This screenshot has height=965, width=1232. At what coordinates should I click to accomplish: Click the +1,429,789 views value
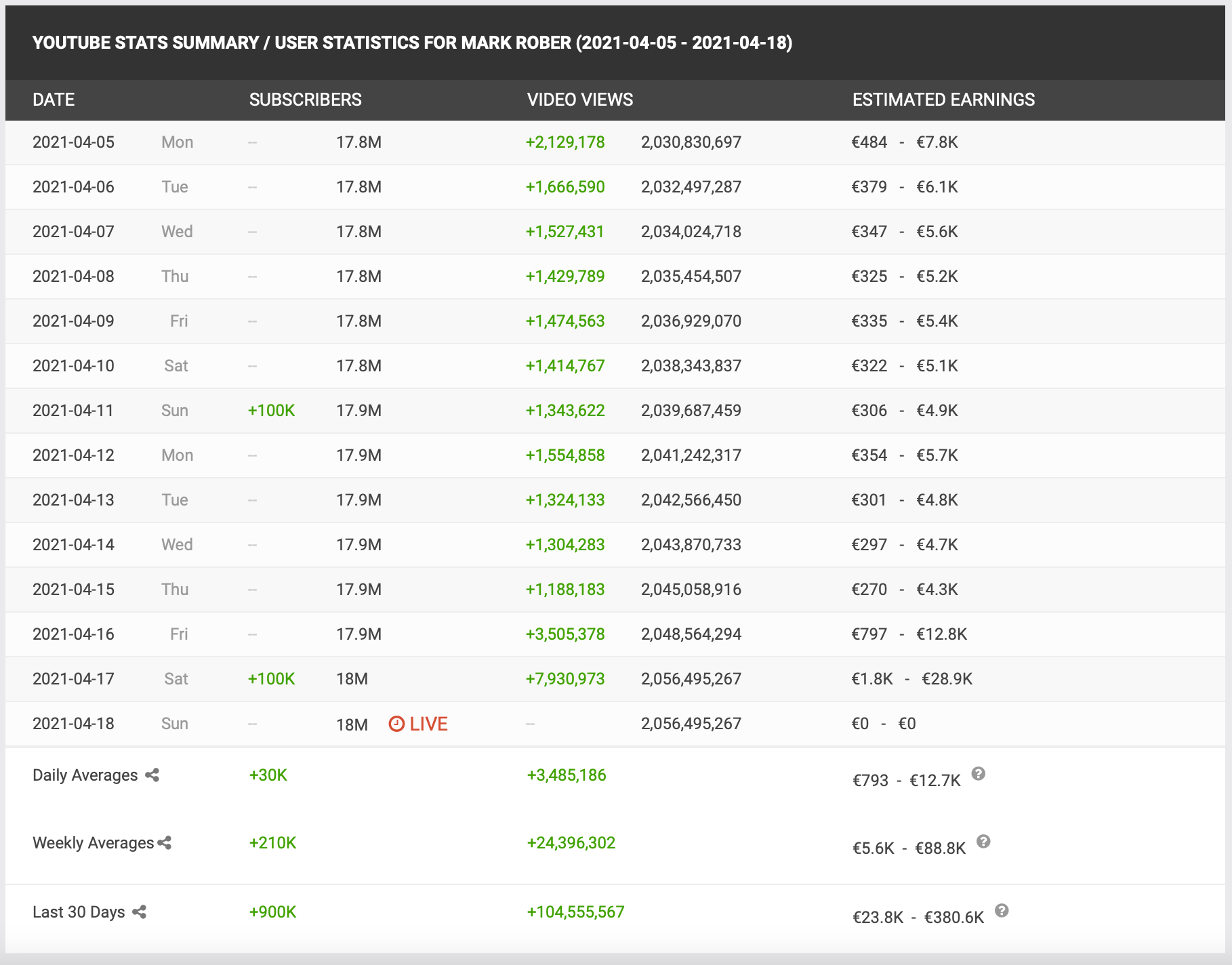[565, 276]
